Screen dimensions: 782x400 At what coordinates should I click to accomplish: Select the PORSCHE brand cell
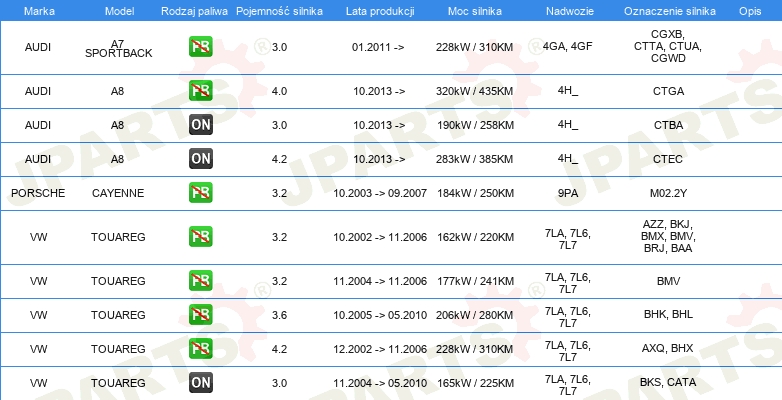[x=38, y=193]
